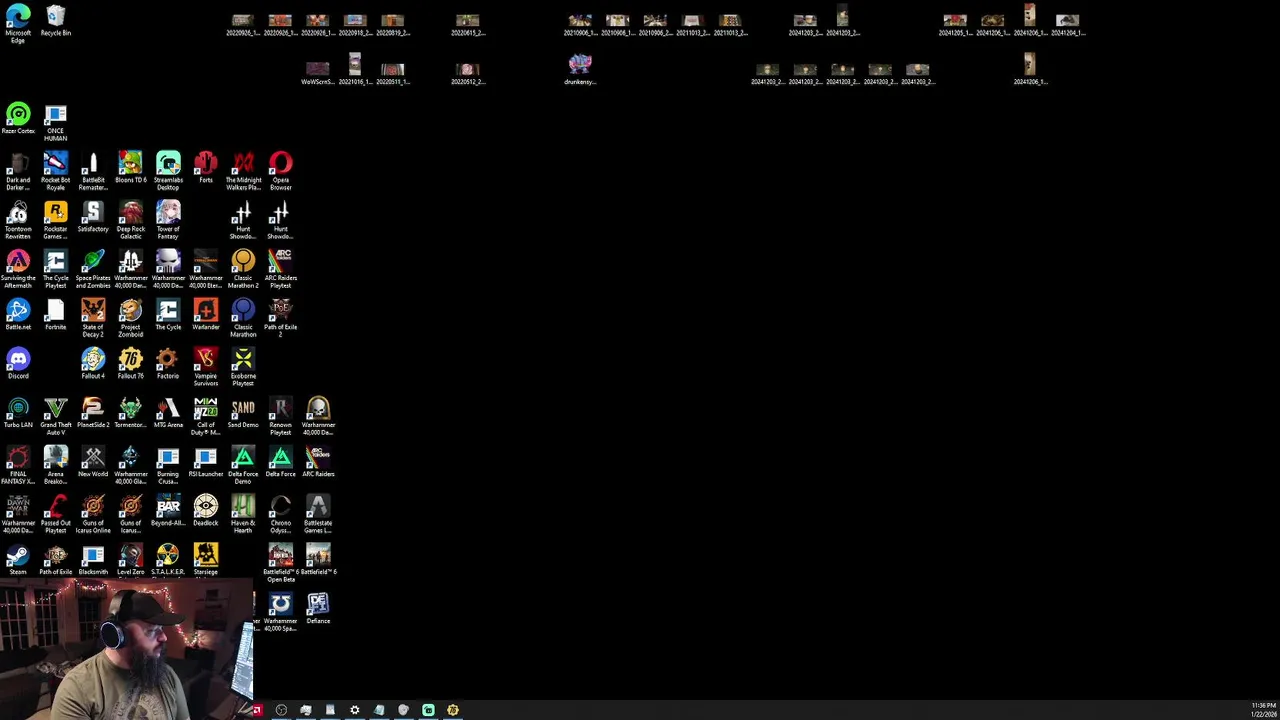Select the New World icon
This screenshot has height=720, width=1280.
93,461
